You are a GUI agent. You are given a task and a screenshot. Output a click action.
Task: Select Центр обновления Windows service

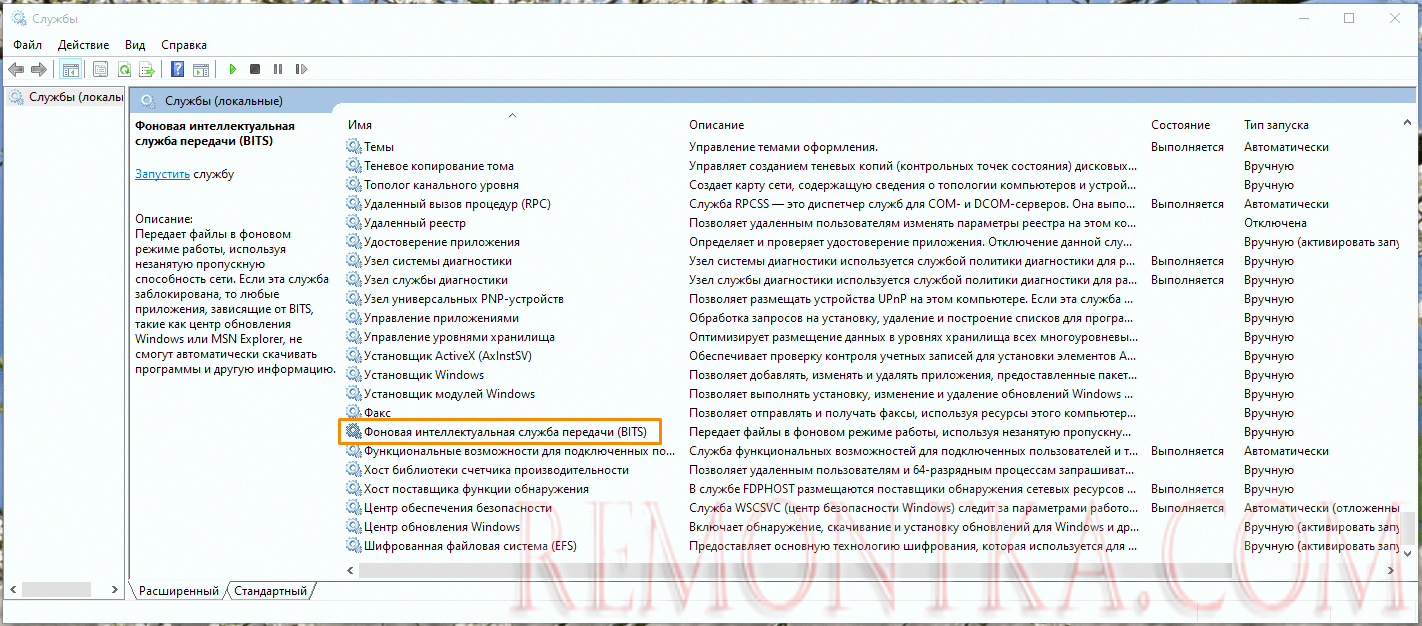[x=442, y=527]
